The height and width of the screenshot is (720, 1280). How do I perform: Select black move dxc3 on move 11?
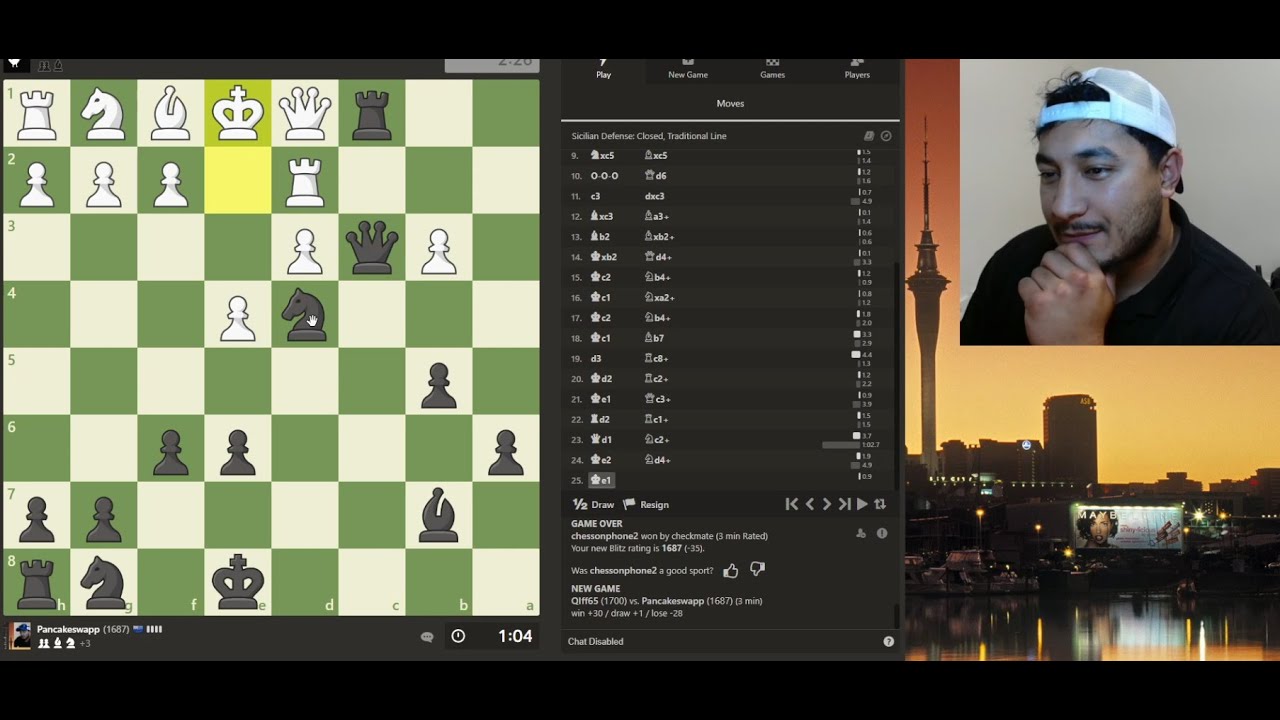655,196
